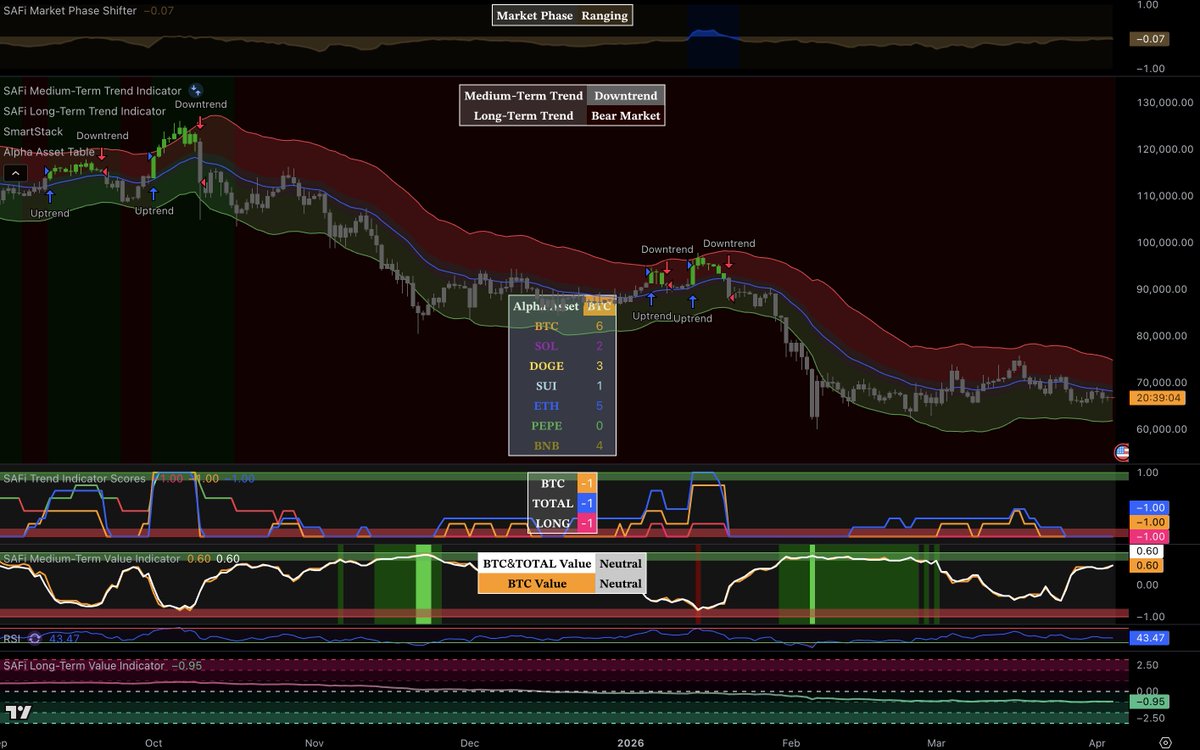This screenshot has height=750, width=1200.
Task: Select the SAFi Market Phase Shifter legend title
Action: pyautogui.click(x=70, y=11)
